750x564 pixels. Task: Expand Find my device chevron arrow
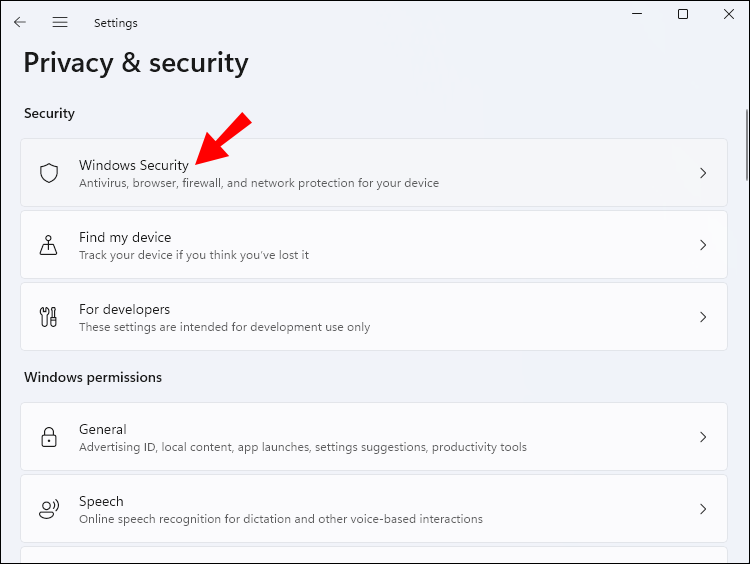click(x=703, y=245)
